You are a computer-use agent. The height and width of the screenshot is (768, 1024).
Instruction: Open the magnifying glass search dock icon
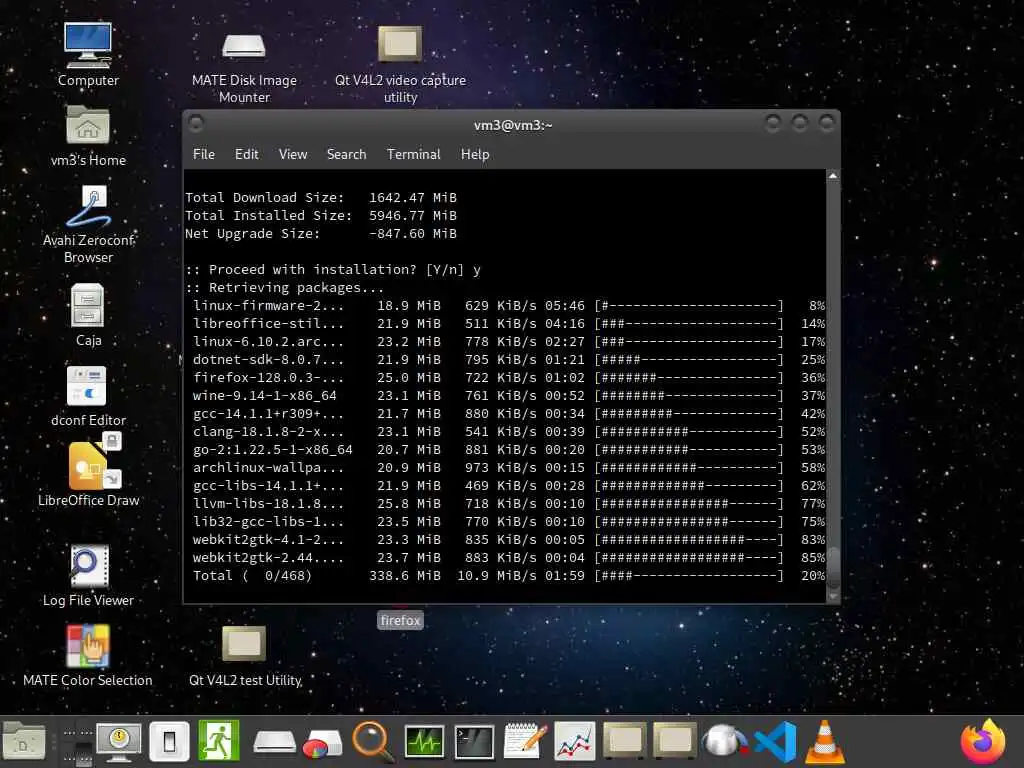pyautogui.click(x=373, y=741)
